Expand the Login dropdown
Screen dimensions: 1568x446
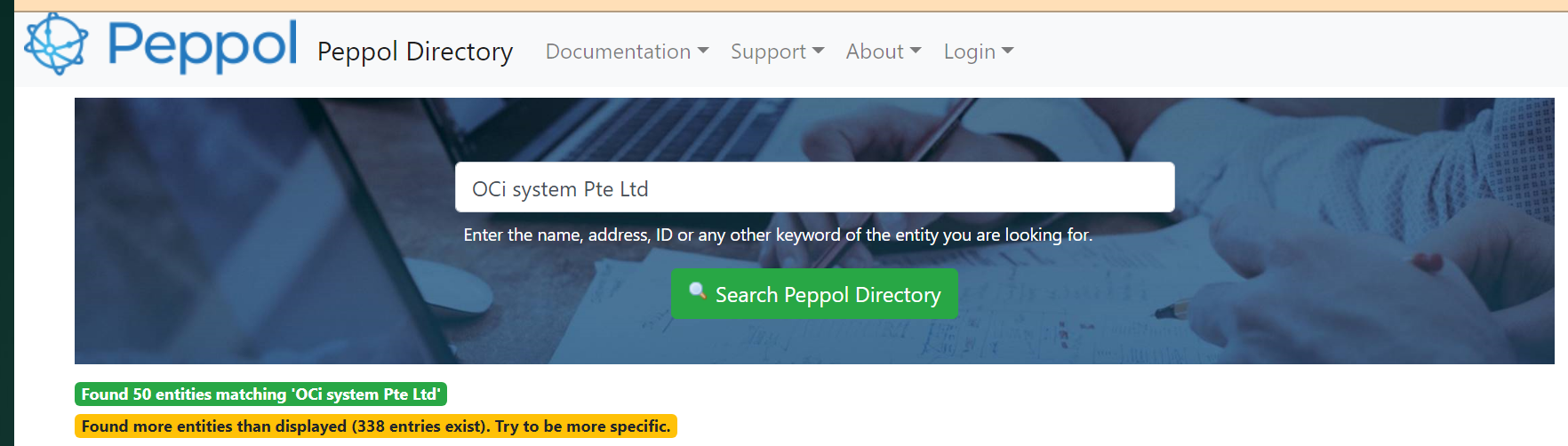click(979, 52)
